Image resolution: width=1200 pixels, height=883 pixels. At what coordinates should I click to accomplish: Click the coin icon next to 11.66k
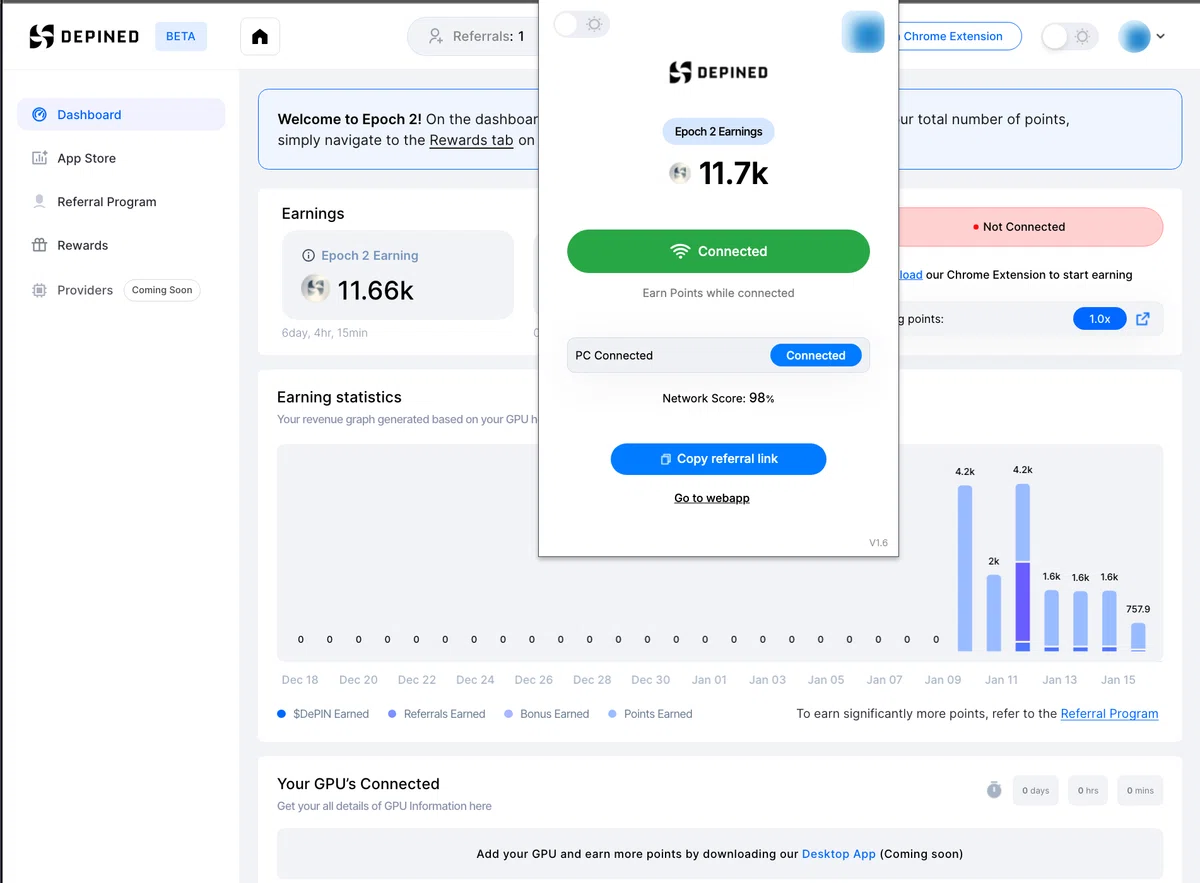(315, 289)
